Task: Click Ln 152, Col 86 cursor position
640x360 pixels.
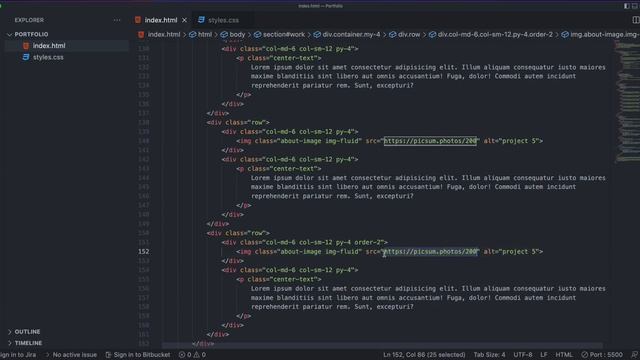Action: coord(424,355)
